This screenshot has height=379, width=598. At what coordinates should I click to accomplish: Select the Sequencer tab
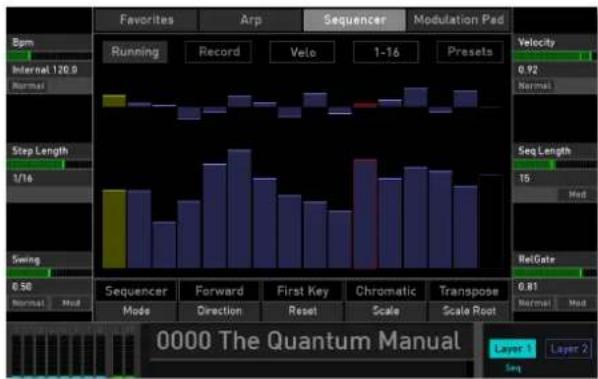click(355, 20)
